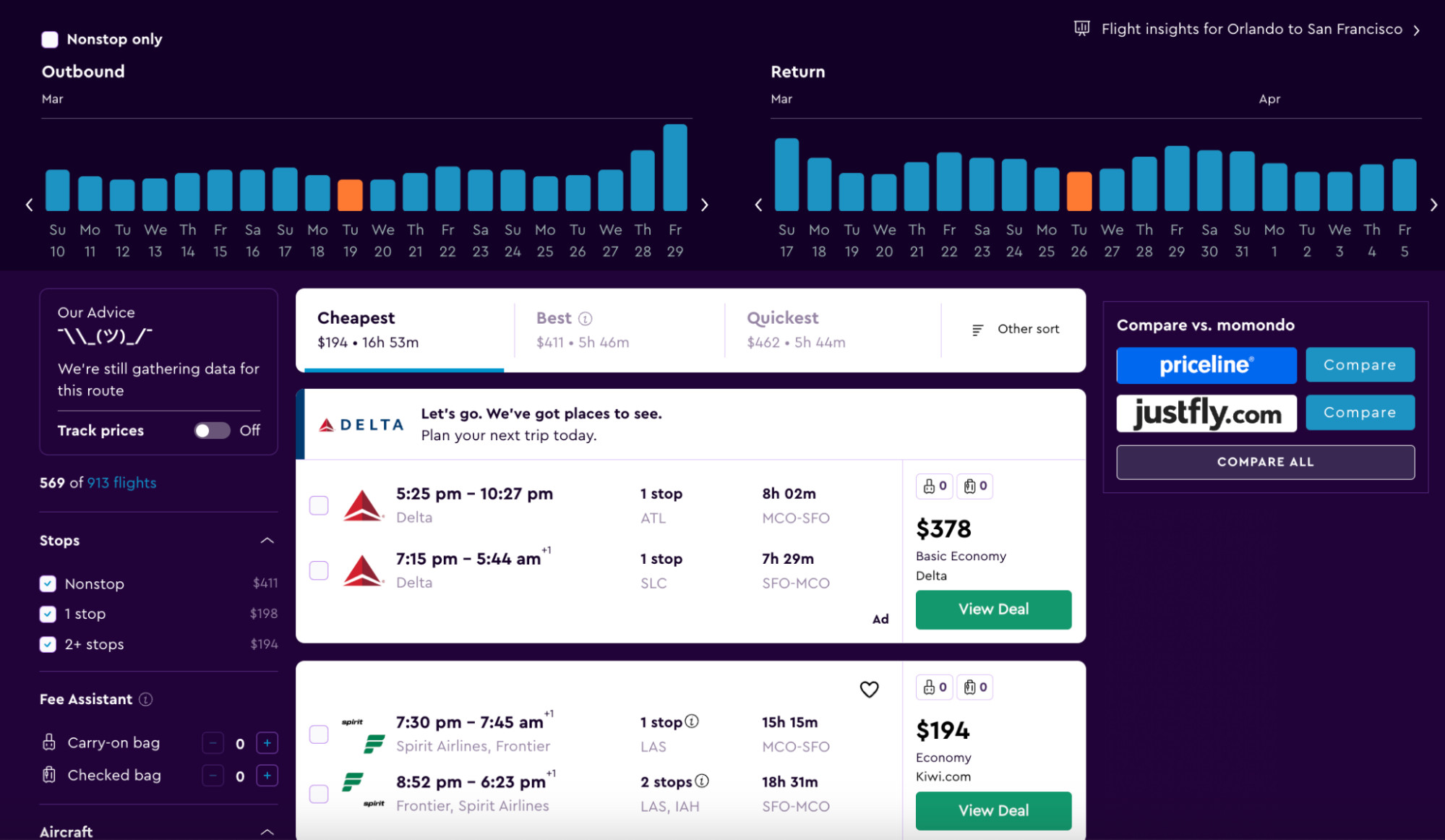Image resolution: width=1445 pixels, height=840 pixels.
Task: Click the priceline logo
Action: tap(1206, 365)
